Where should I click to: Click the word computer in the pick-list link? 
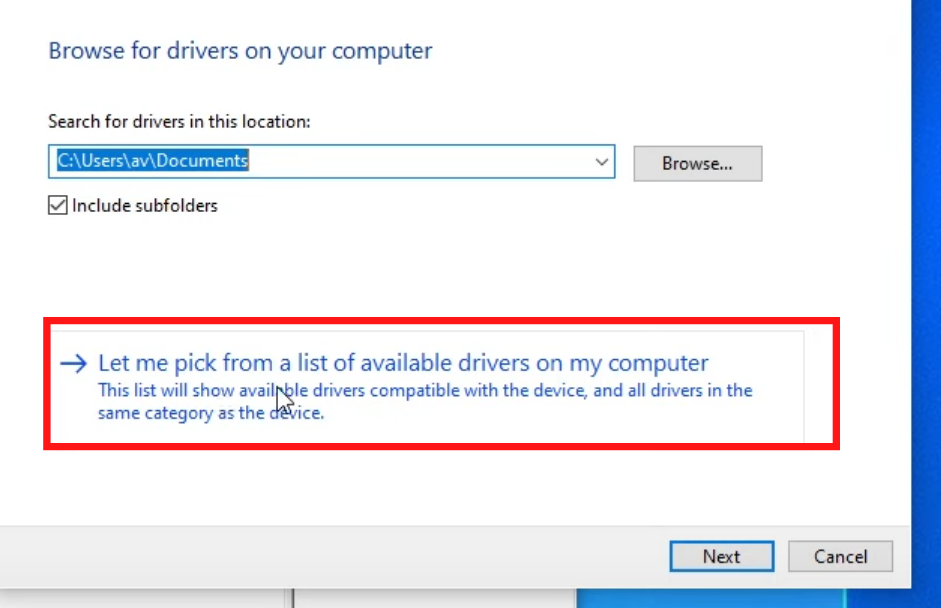coord(658,363)
